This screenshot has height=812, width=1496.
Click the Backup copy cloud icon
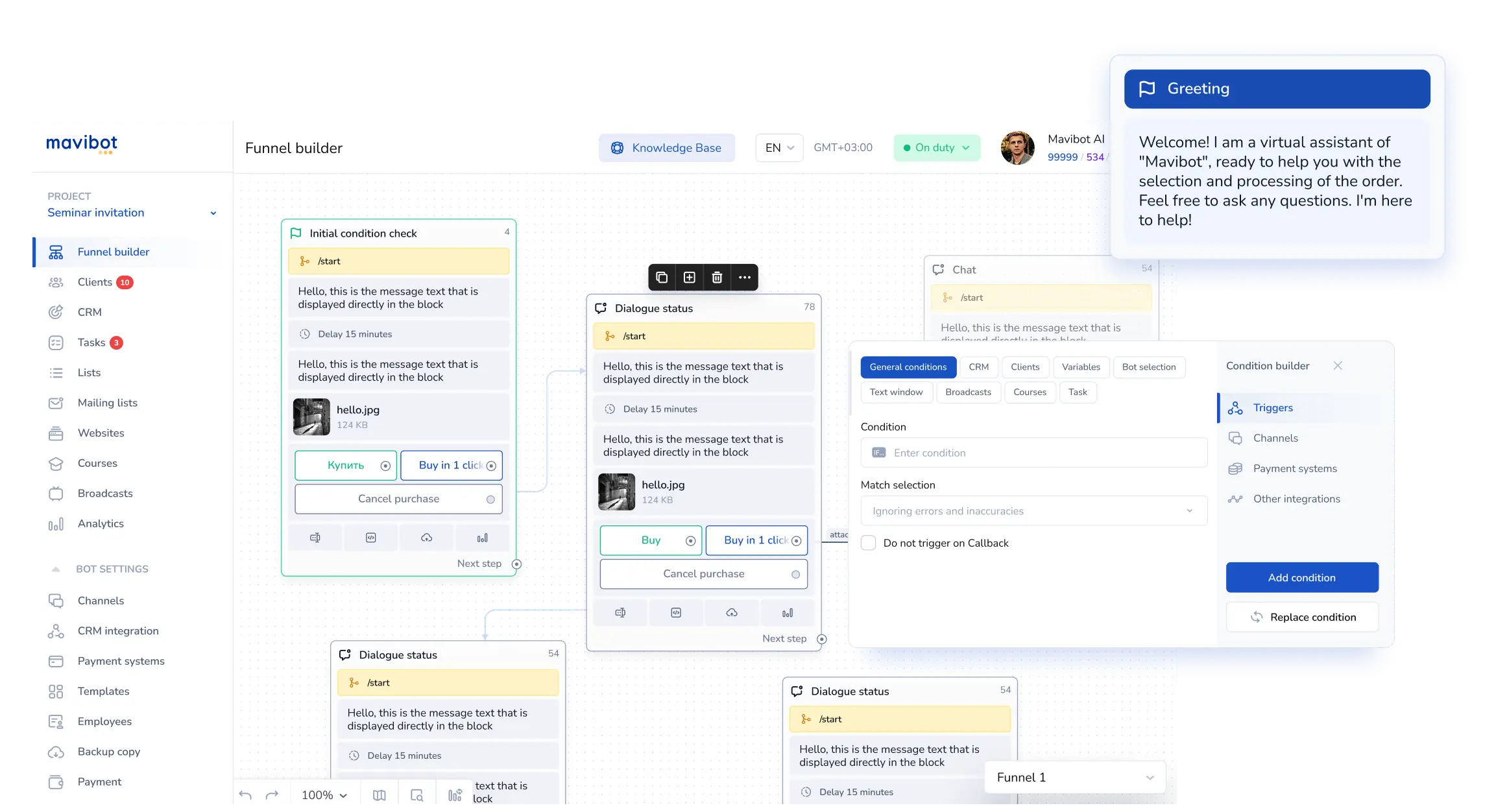(x=56, y=752)
